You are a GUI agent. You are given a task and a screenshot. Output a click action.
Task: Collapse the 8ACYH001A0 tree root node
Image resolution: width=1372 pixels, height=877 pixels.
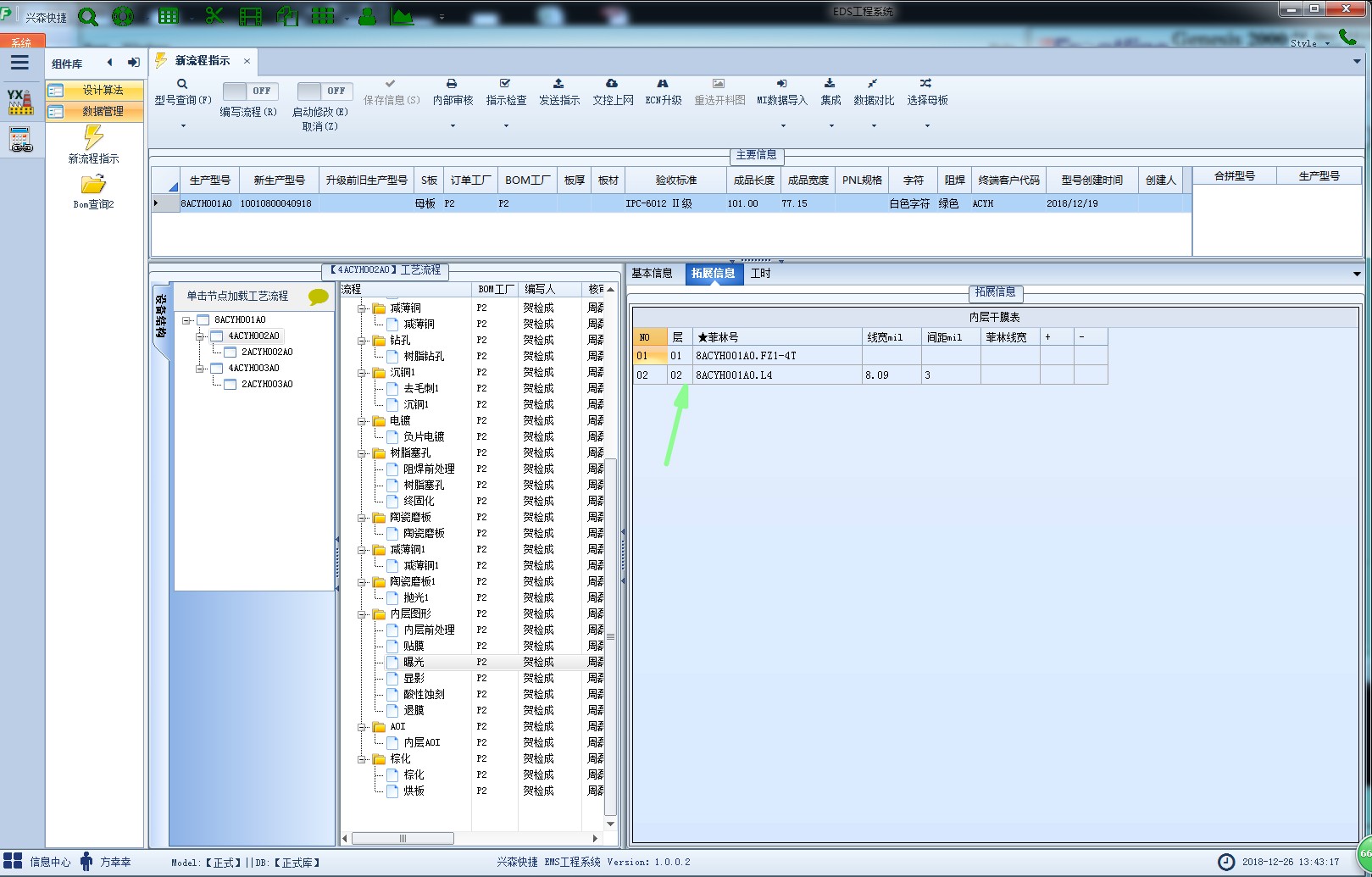pos(186,320)
